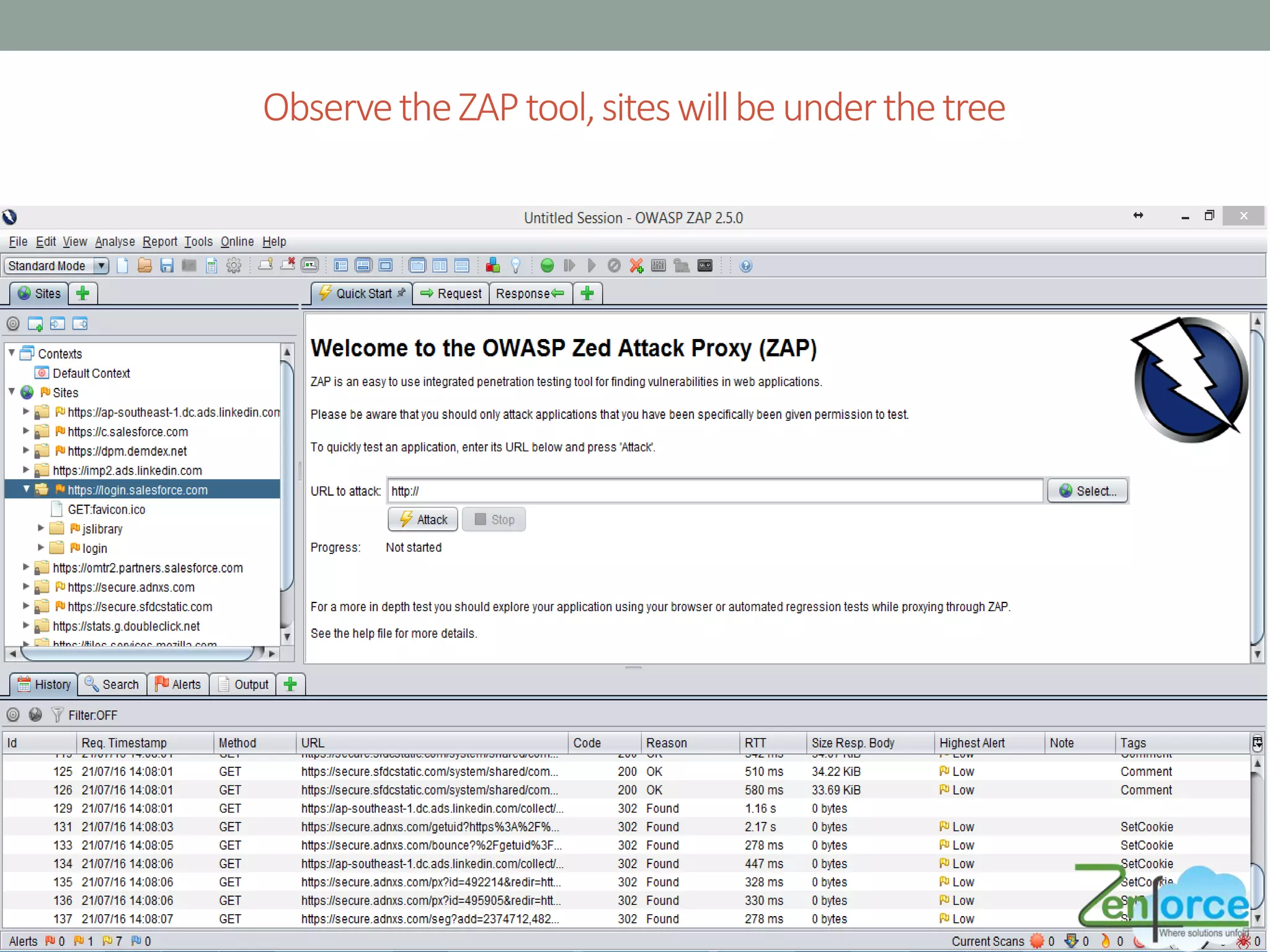Click the Show All Tabs toolbar icon
Viewport: 1270px width, 952px height.
tap(265, 265)
